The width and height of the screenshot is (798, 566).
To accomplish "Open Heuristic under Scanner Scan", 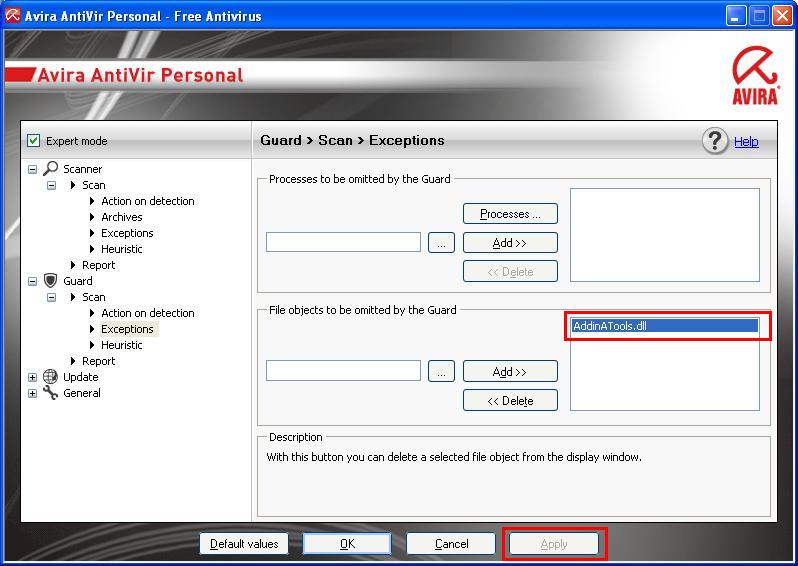I will pyautogui.click(x=122, y=249).
